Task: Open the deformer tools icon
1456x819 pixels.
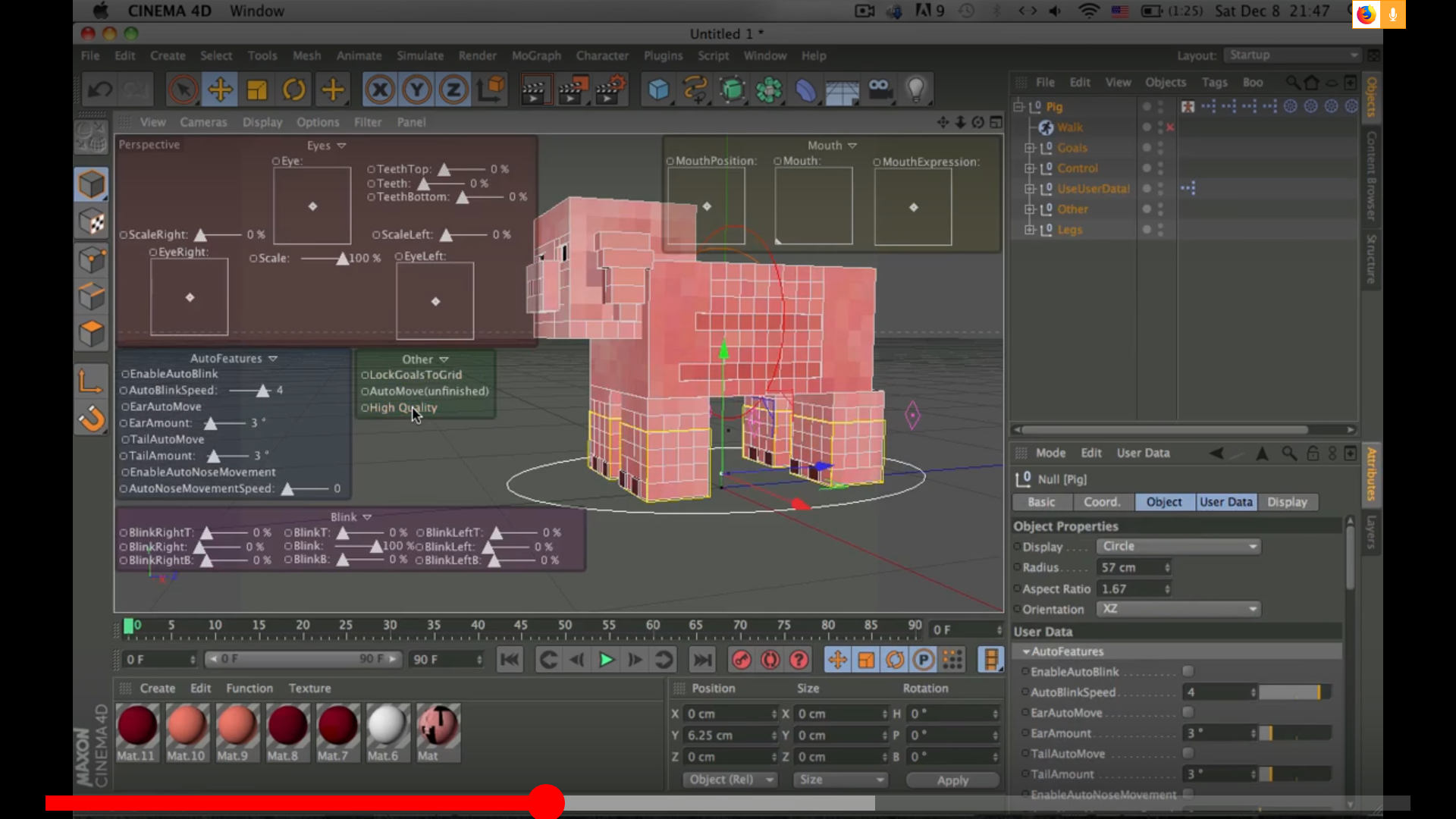Action: pos(805,89)
